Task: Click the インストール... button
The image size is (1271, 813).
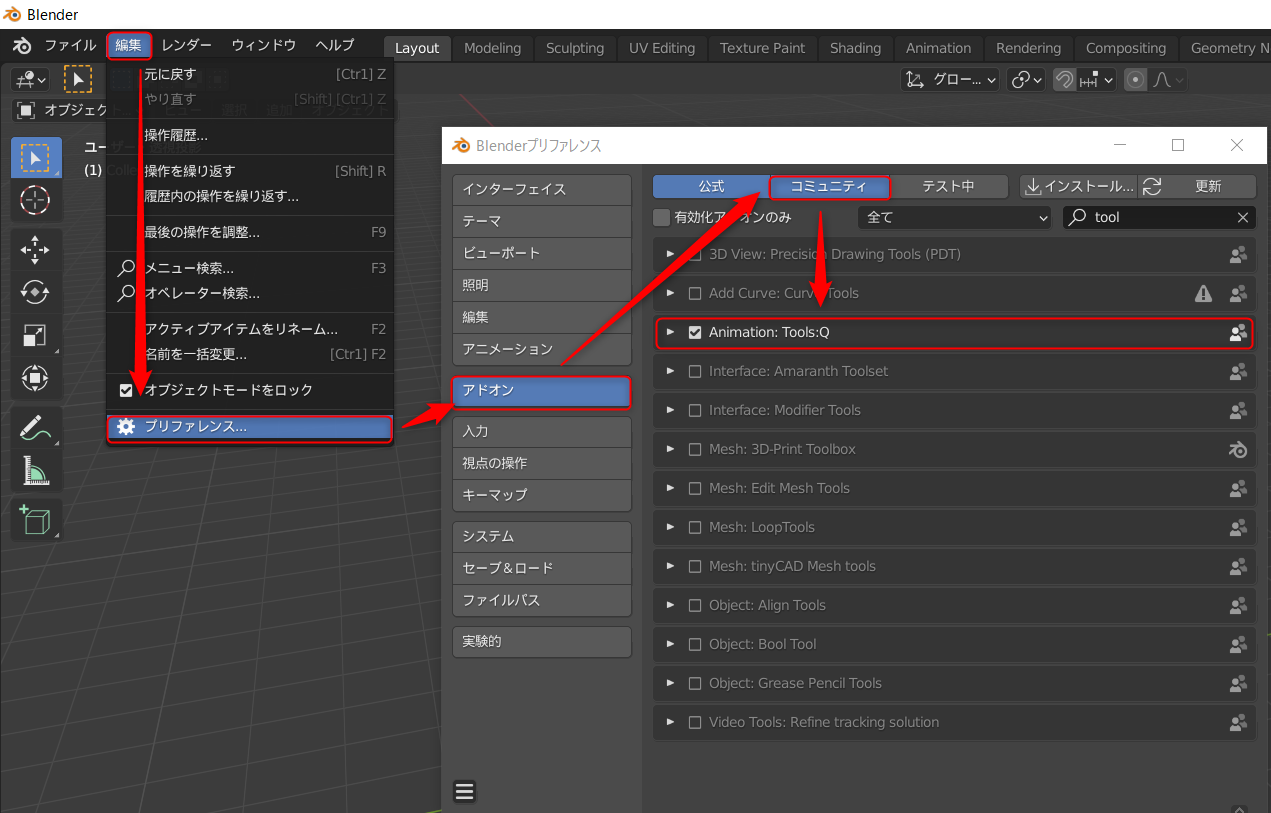Action: pos(1079,186)
